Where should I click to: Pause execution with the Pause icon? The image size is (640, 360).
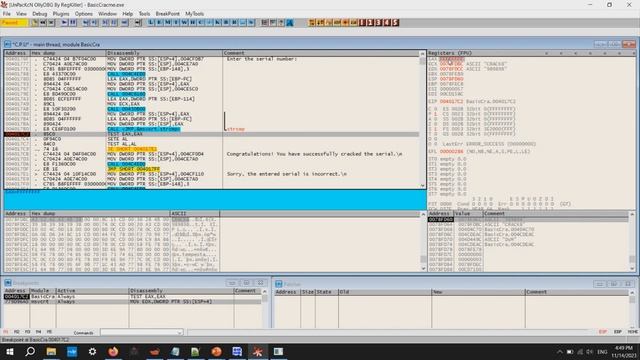[73, 22]
